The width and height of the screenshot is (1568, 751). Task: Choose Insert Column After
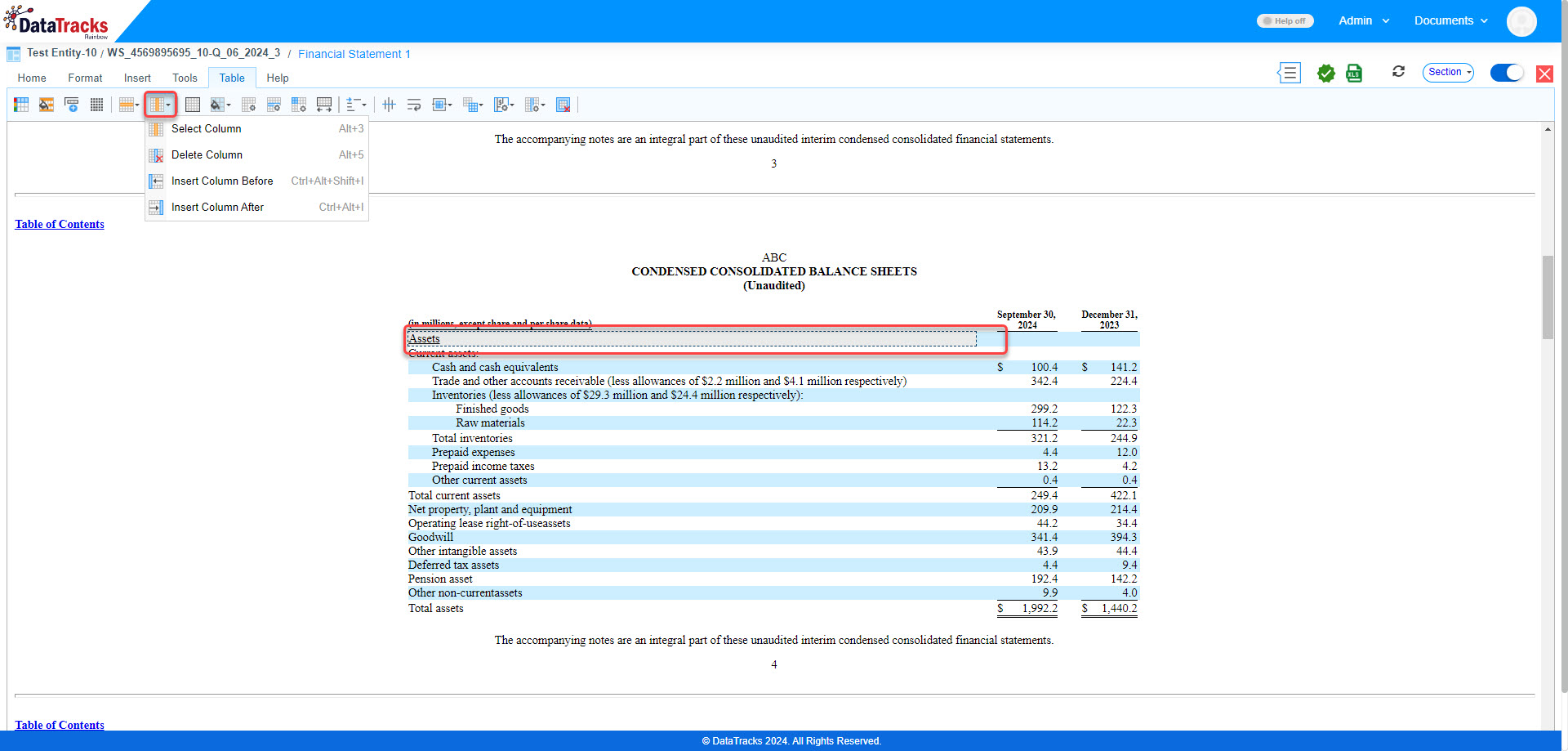(256, 207)
